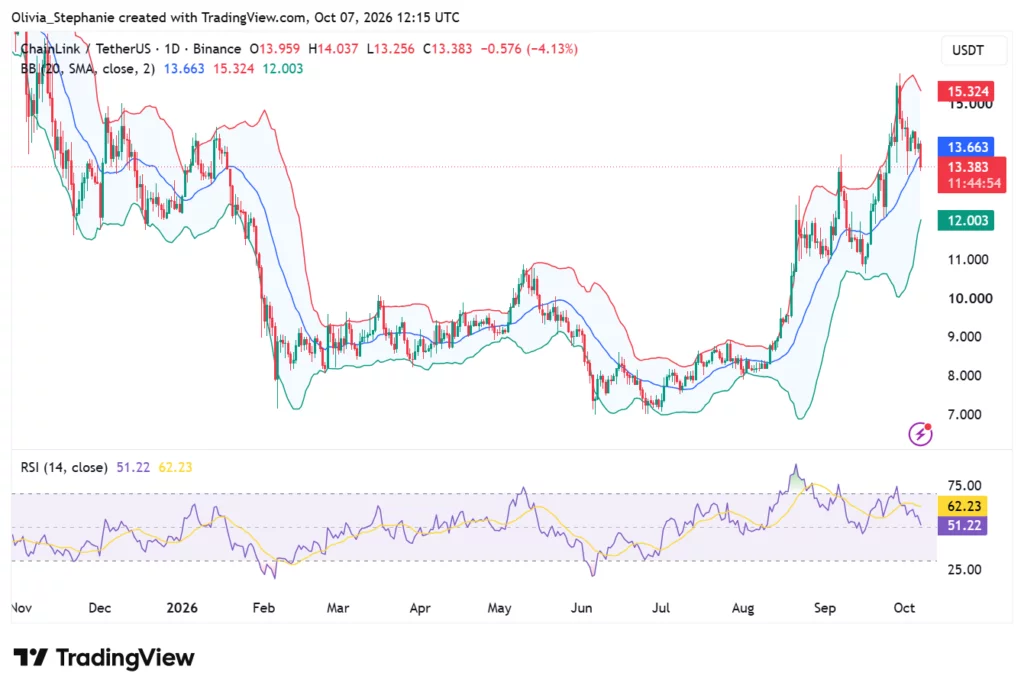The image size is (1024, 692).
Task: Click the L13.256 low value in header
Action: (x=391, y=49)
